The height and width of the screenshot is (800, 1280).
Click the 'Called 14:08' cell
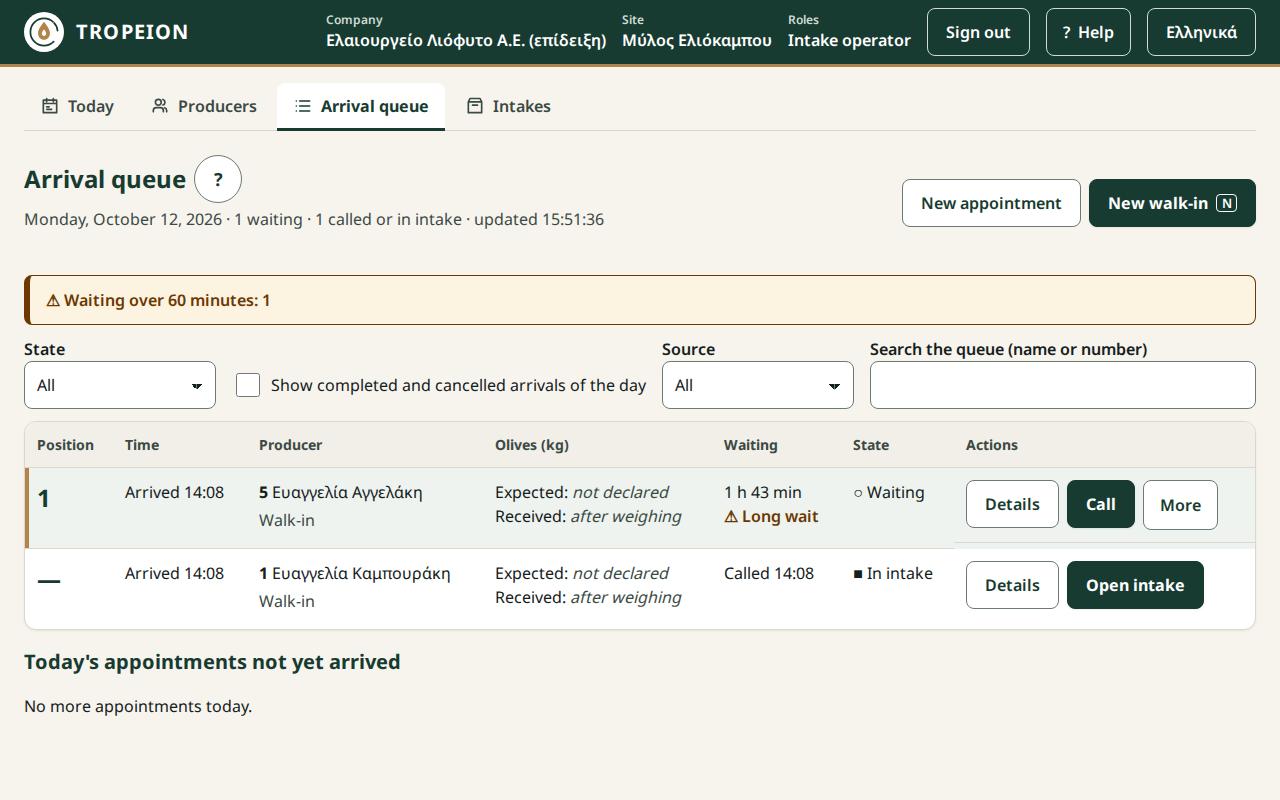[769, 573]
